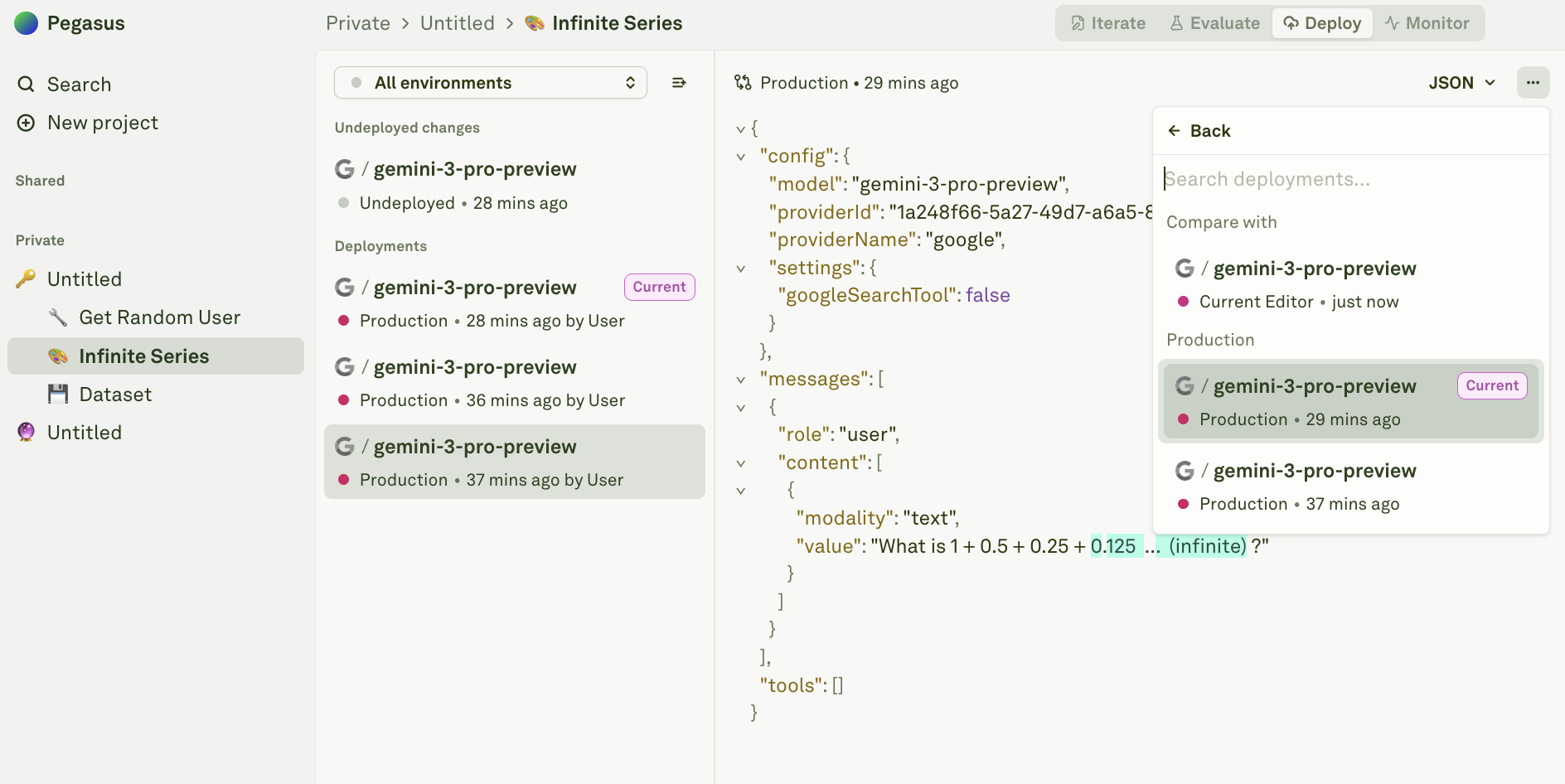This screenshot has height=784, width=1565.
Task: Click the list filter icon beside environments
Action: point(679,83)
